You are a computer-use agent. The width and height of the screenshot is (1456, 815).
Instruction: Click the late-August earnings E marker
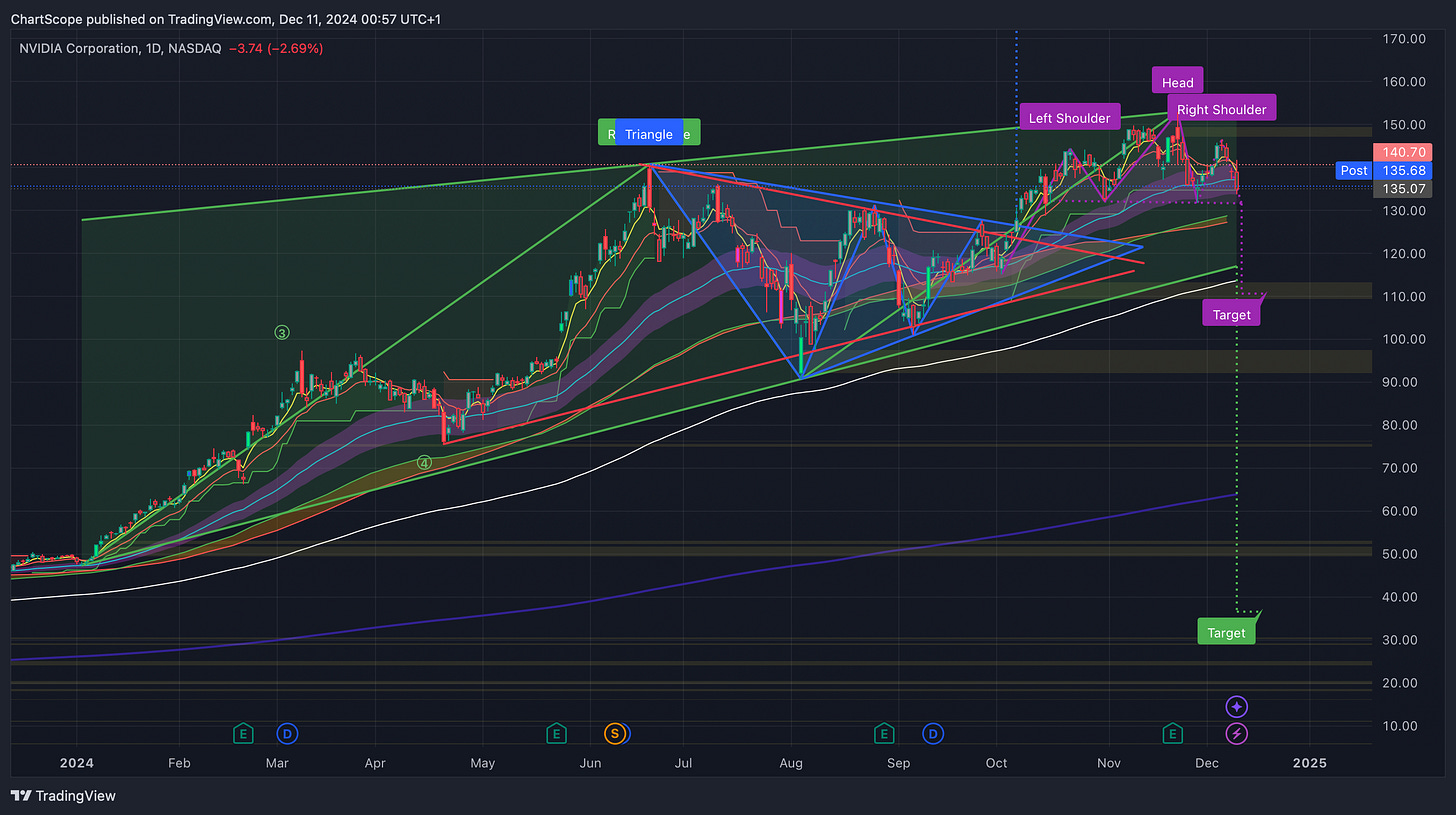point(884,734)
